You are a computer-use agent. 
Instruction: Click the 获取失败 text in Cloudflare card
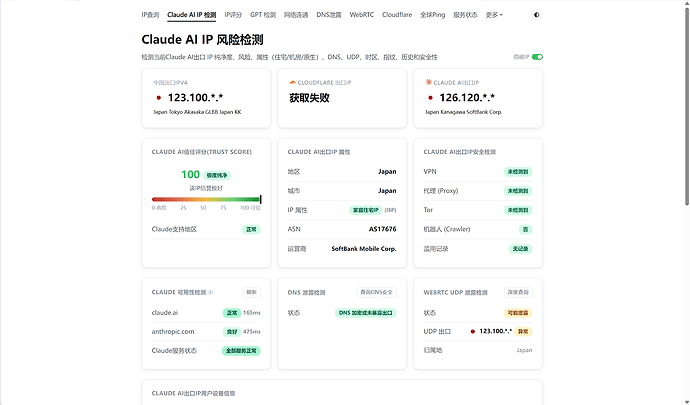click(x=309, y=98)
